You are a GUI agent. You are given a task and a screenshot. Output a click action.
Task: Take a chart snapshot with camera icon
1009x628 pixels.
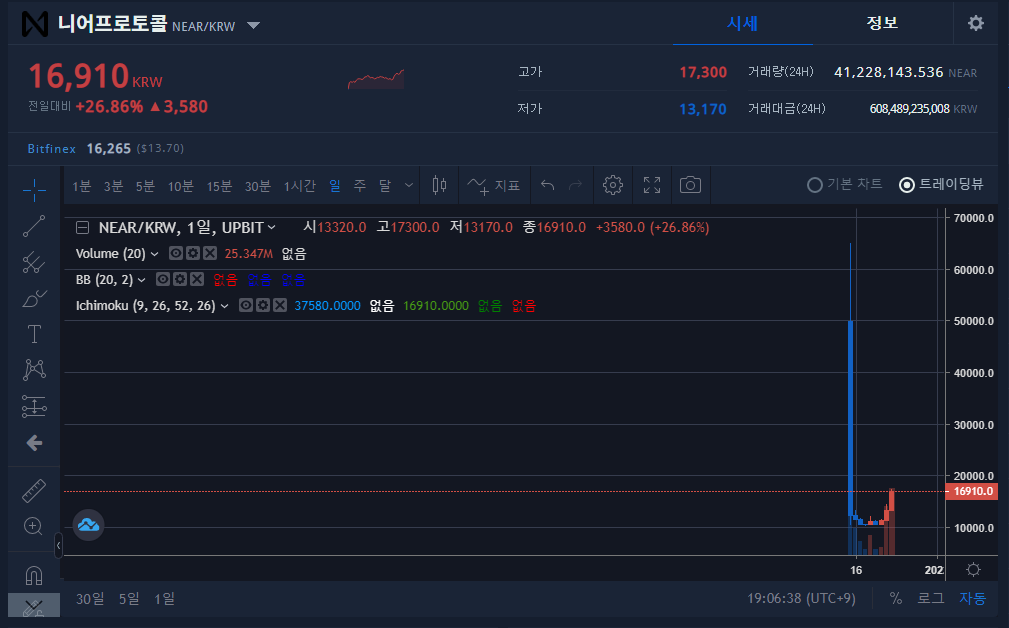point(690,185)
